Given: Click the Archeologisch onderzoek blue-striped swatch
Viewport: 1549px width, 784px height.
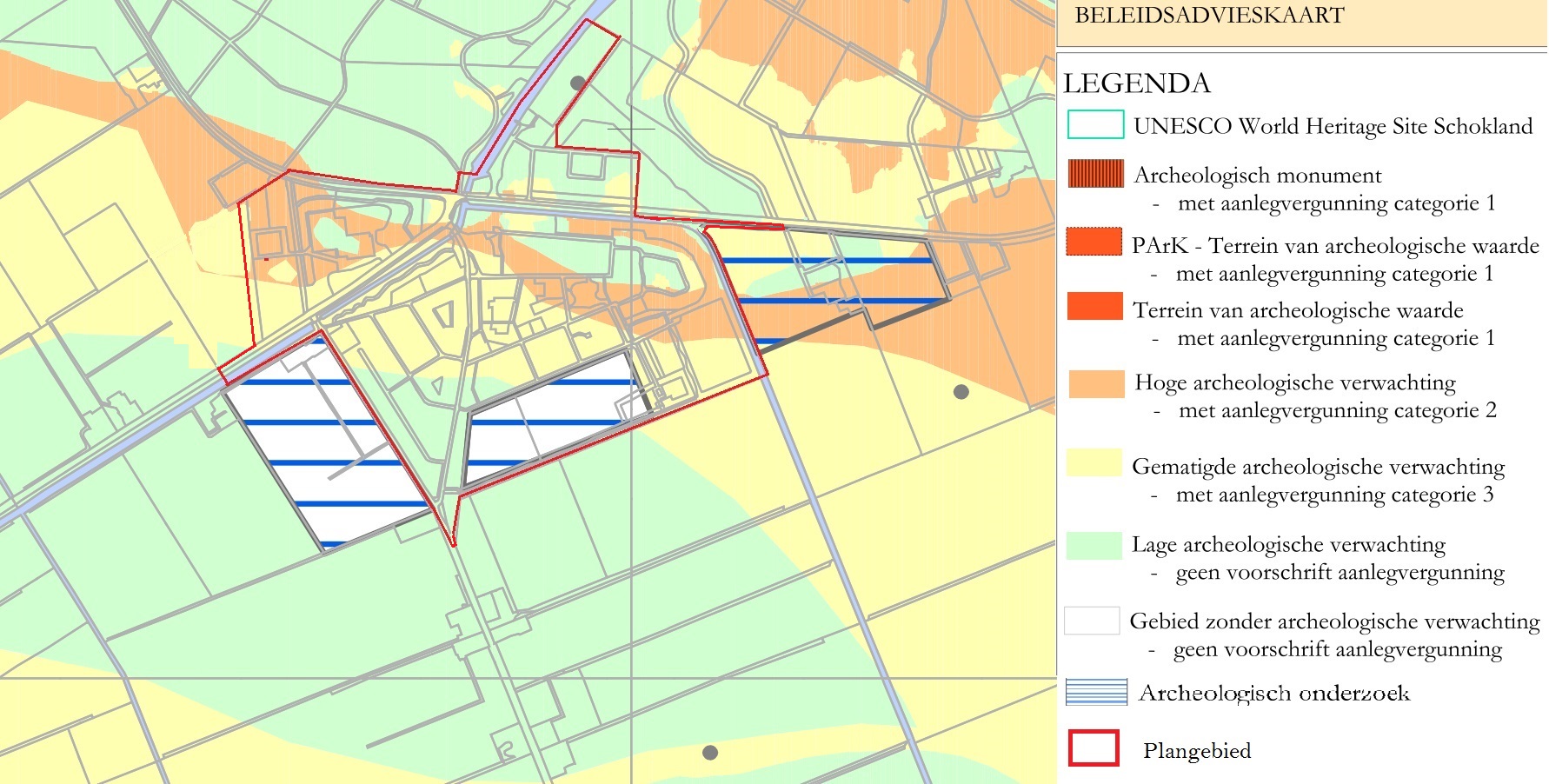Looking at the screenshot, I should tap(1096, 692).
